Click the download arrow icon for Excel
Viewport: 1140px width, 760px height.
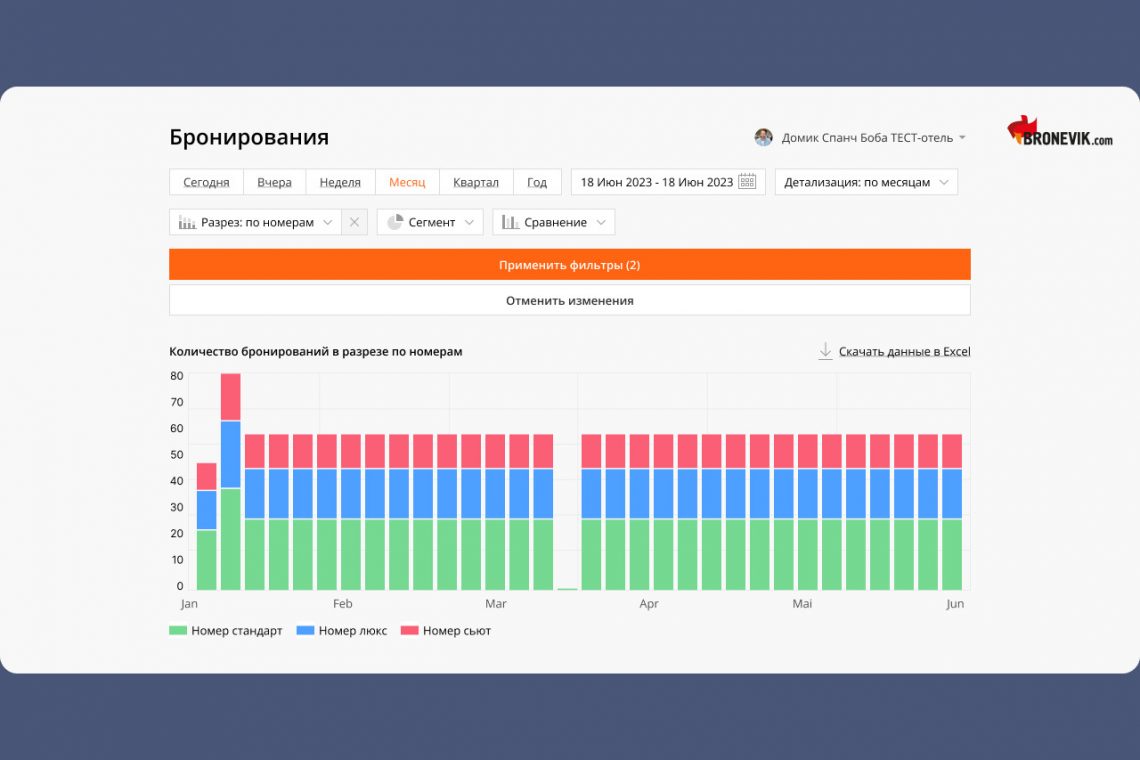[825, 351]
